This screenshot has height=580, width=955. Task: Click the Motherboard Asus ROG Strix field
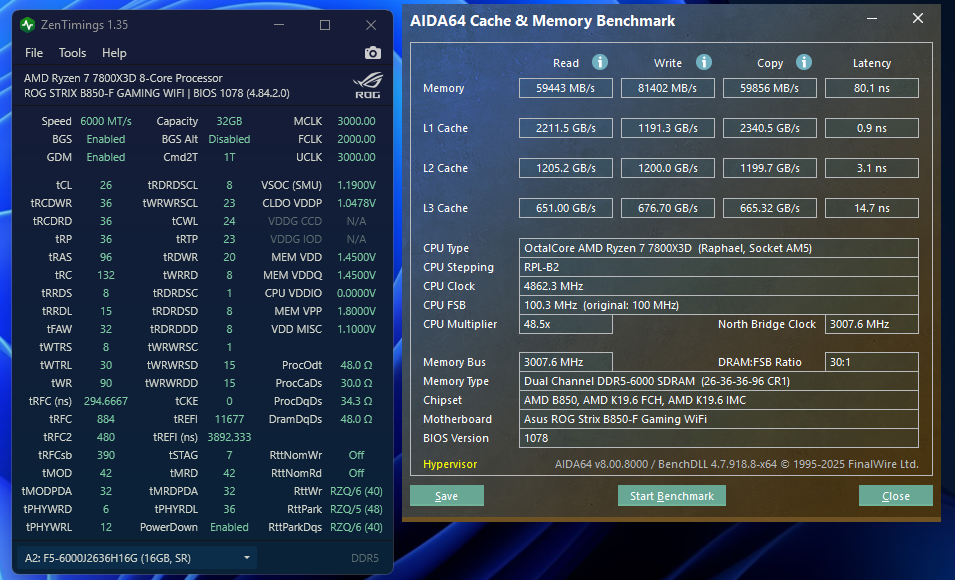(719, 419)
